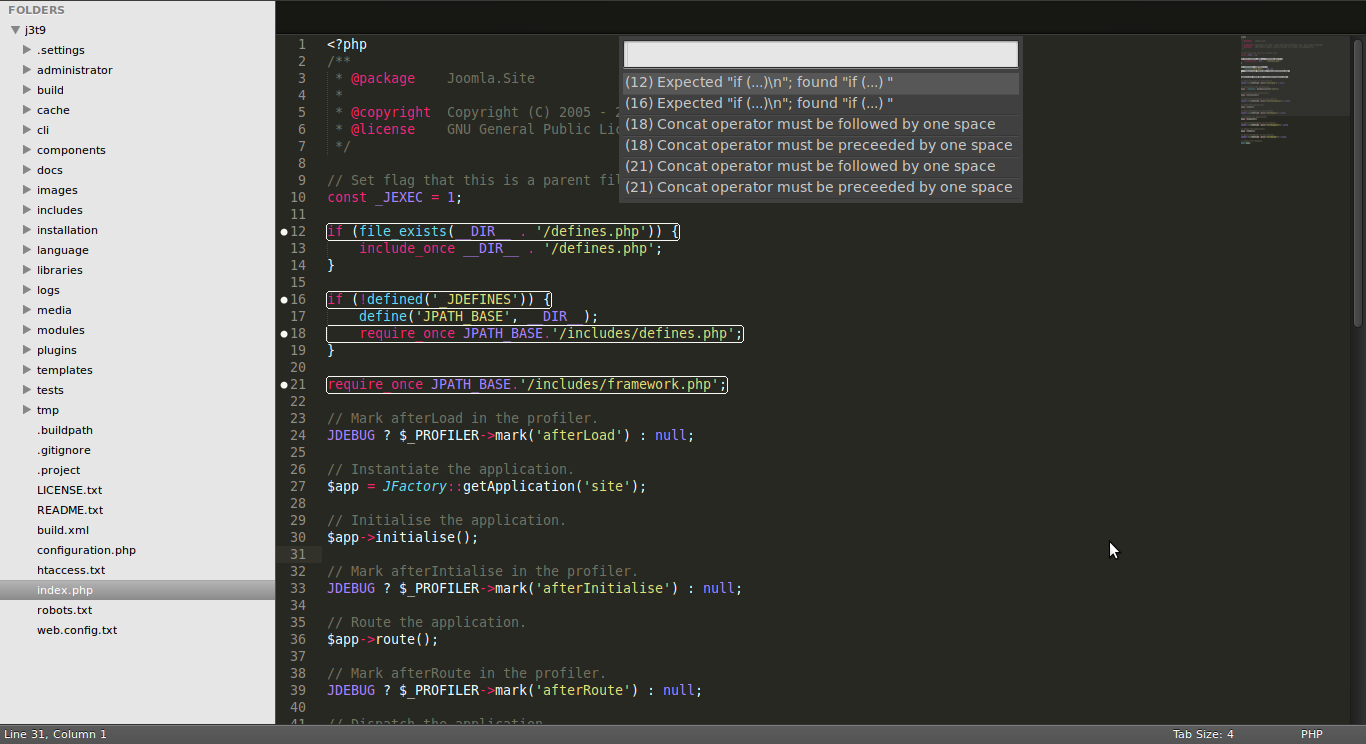Open README.txt in the sidebar
Image resolution: width=1366 pixels, height=744 pixels.
pyautogui.click(x=70, y=510)
